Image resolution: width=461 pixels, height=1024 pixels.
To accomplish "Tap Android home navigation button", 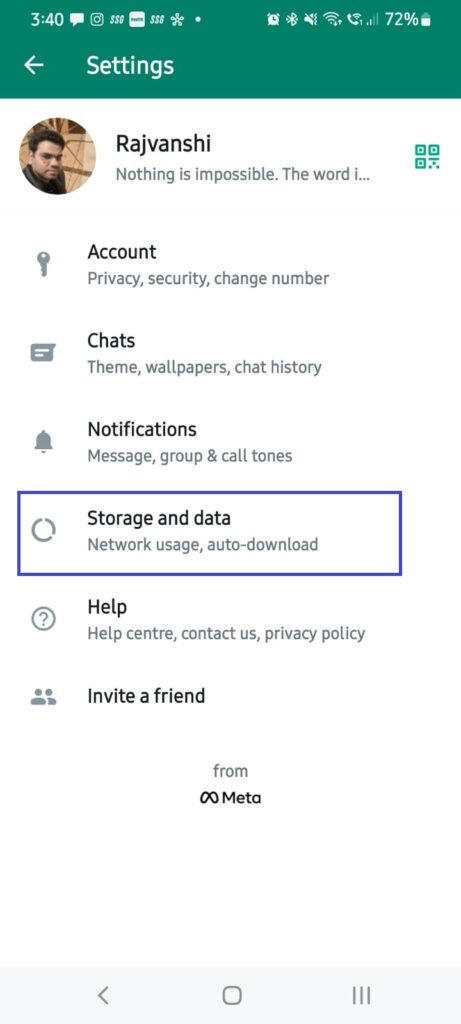I will coord(231,995).
